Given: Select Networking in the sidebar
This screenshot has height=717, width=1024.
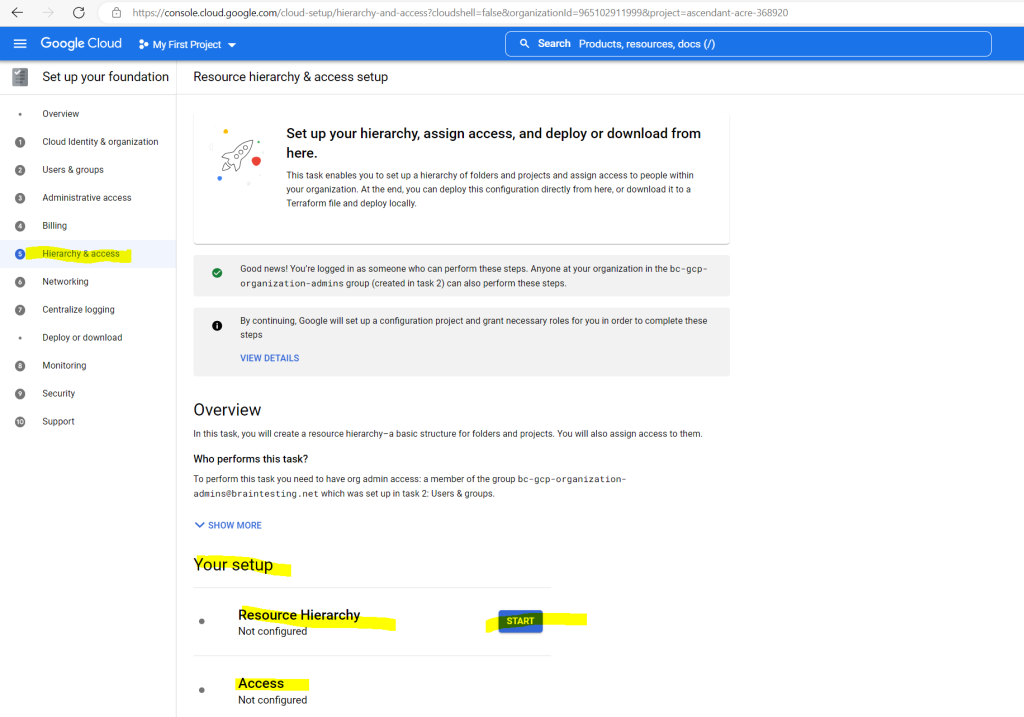Looking at the screenshot, I should (x=65, y=281).
